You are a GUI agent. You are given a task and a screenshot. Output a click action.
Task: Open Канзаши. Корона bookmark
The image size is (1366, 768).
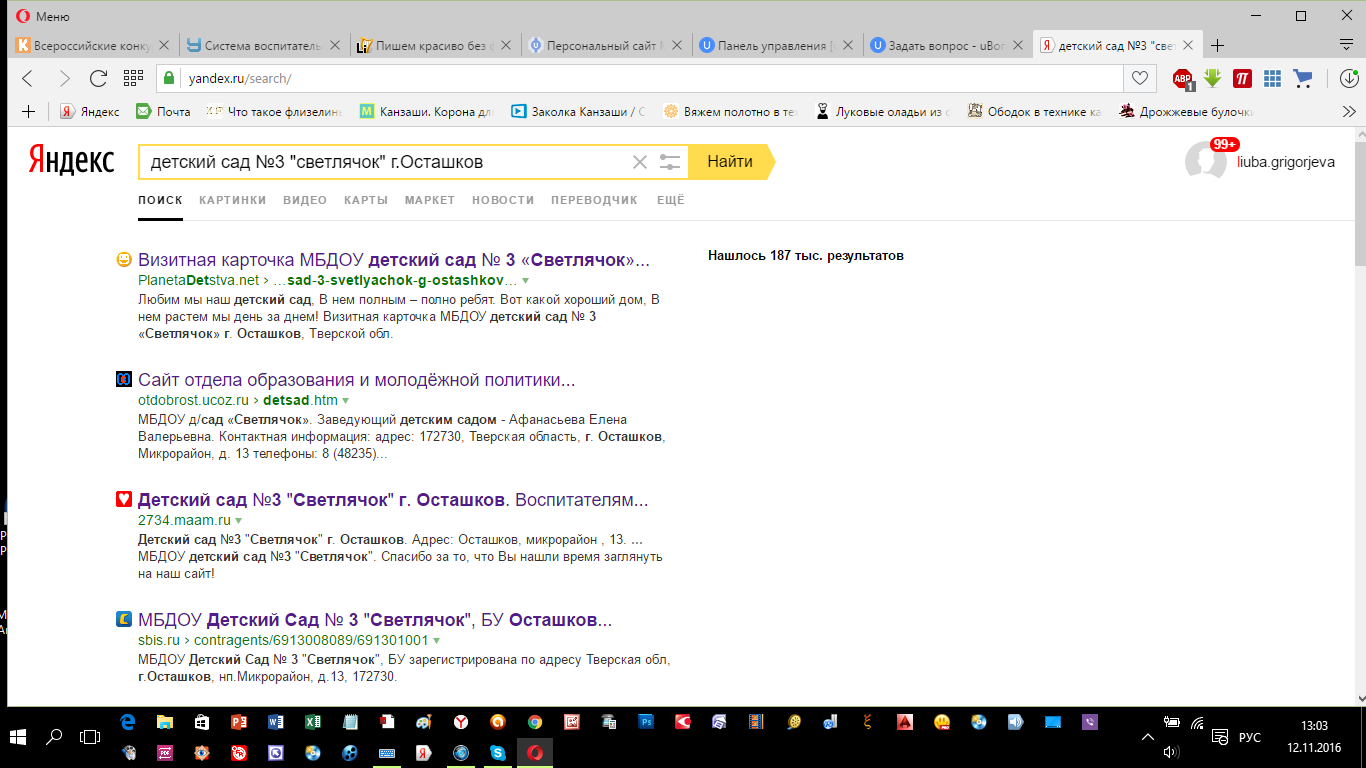point(427,112)
